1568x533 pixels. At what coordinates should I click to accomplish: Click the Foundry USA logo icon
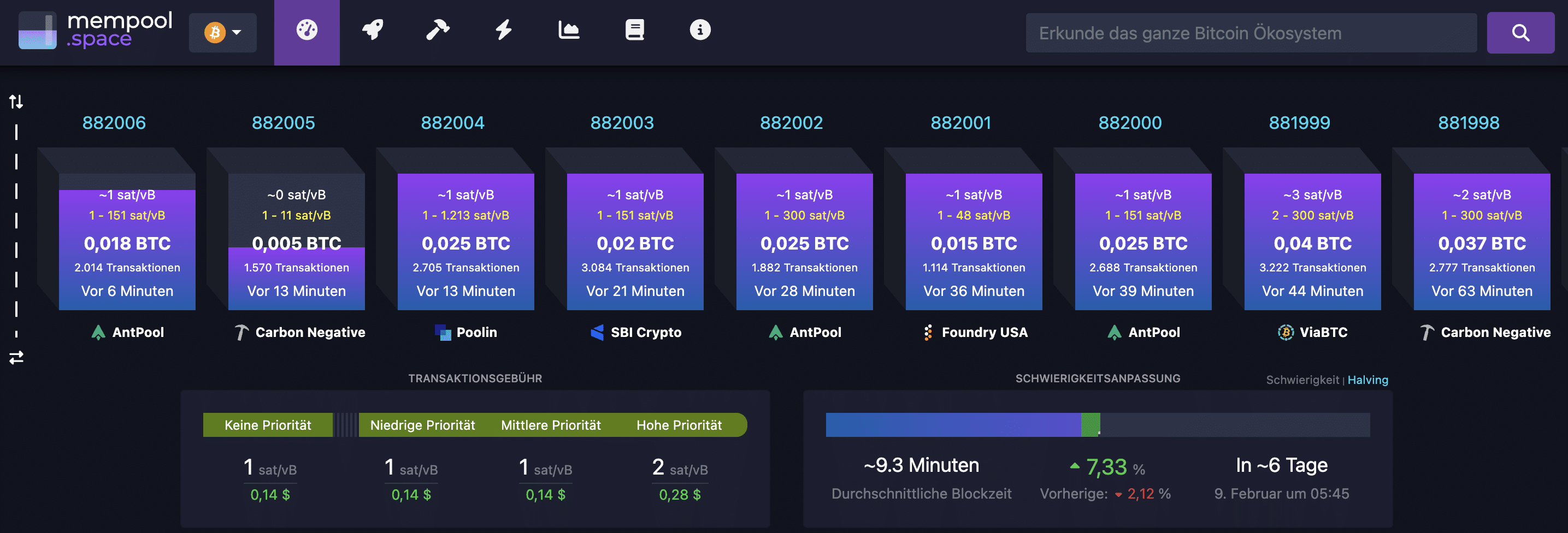point(928,332)
